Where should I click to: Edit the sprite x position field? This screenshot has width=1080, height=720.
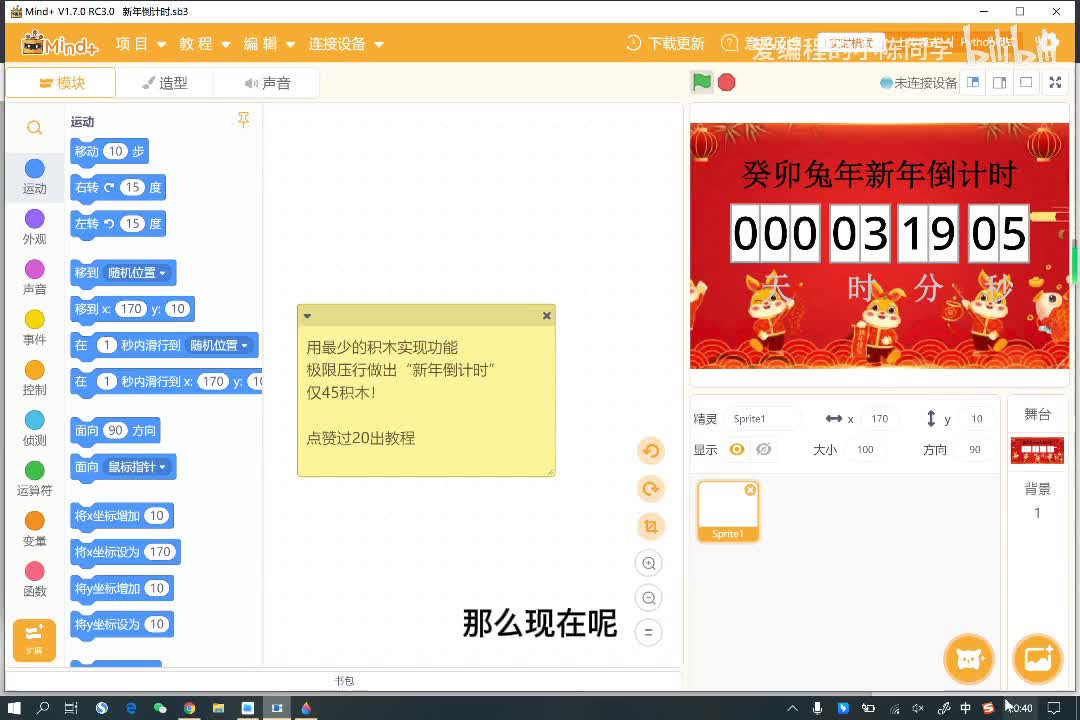click(x=879, y=419)
